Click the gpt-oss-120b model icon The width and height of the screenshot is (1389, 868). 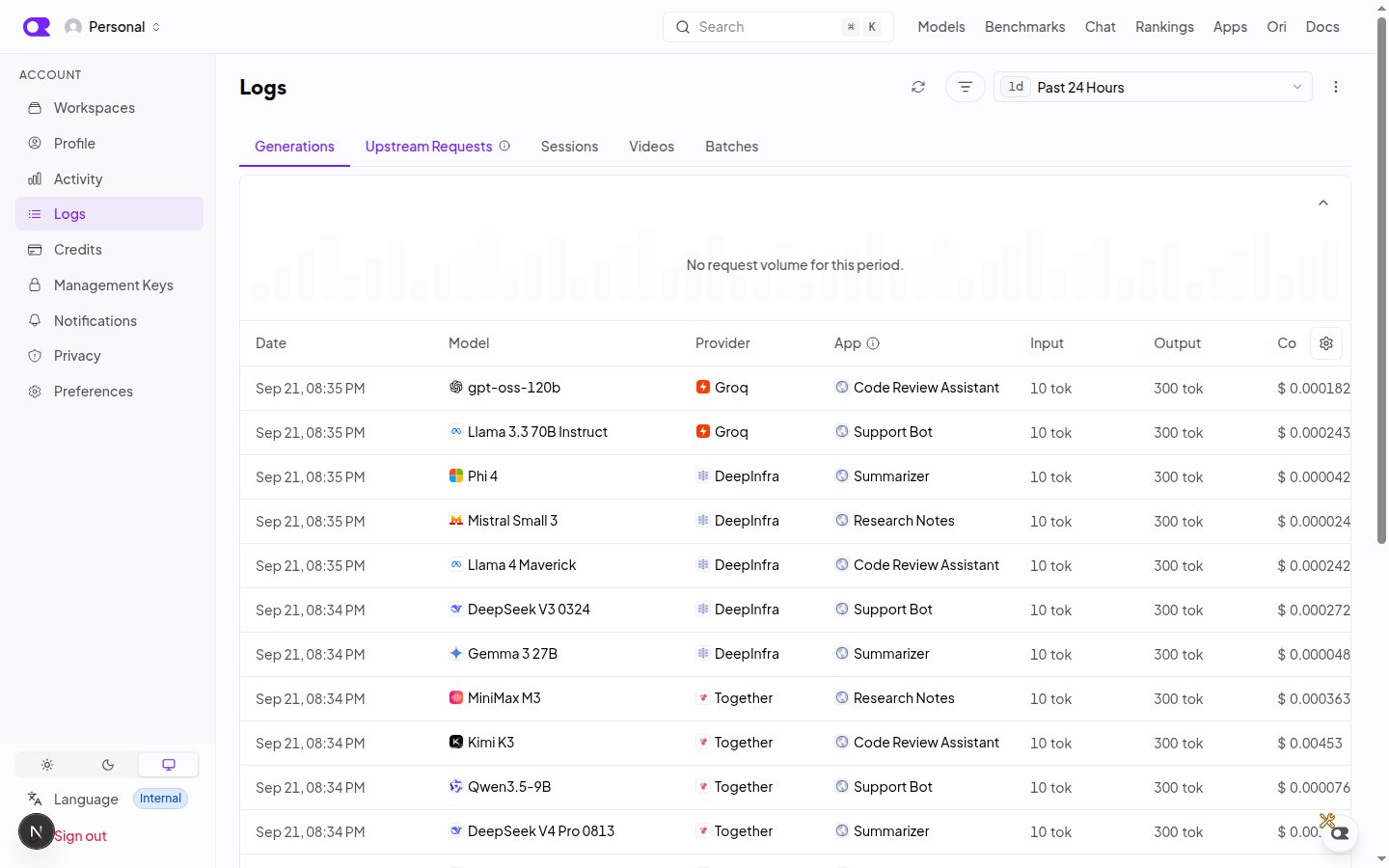tap(456, 387)
